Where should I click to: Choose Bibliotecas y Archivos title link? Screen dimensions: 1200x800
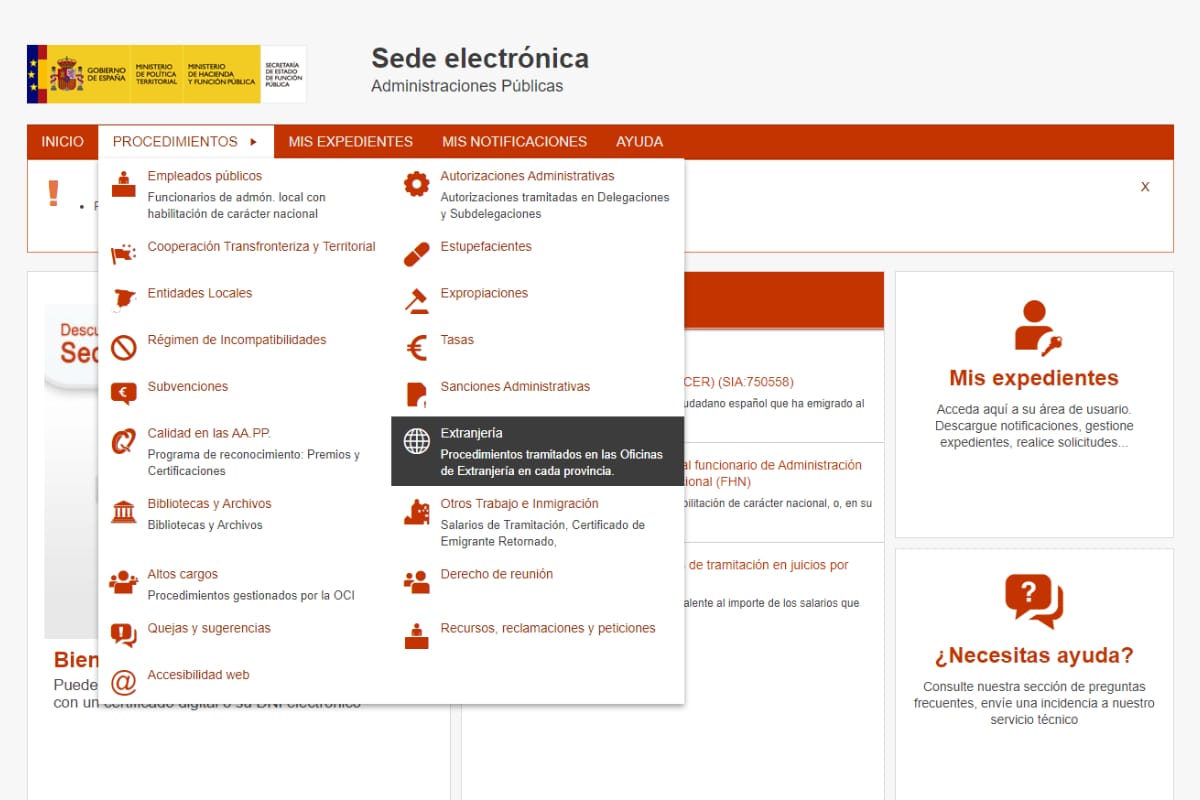[210, 504]
